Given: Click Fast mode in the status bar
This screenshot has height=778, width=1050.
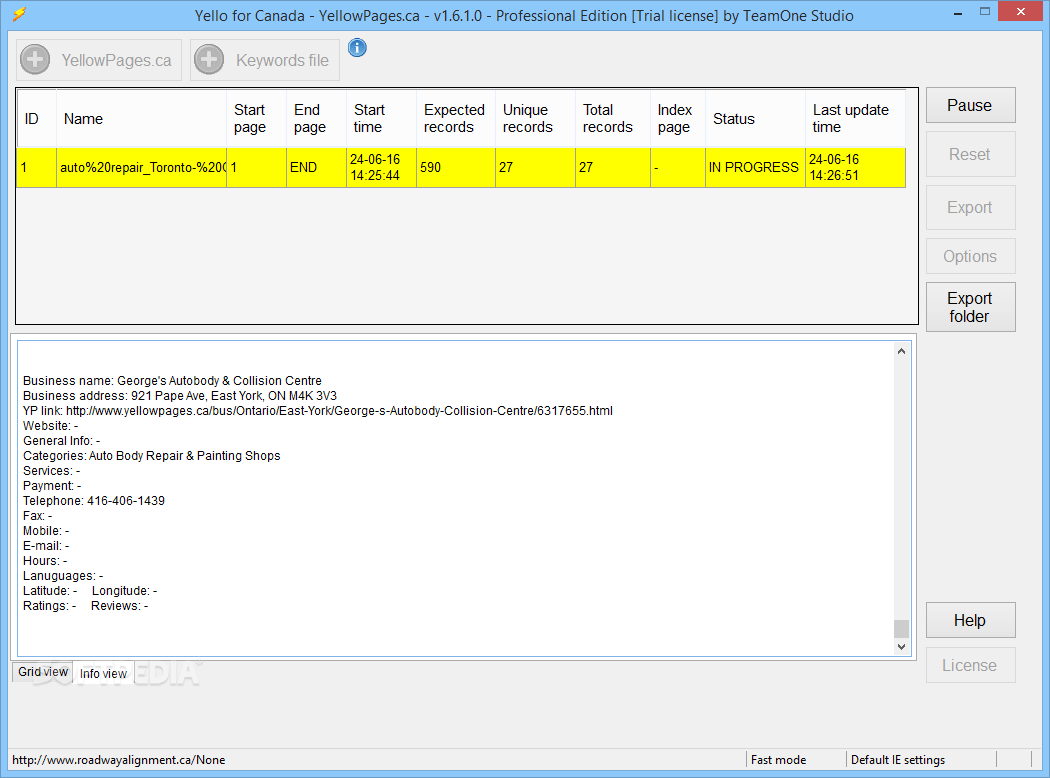Looking at the screenshot, I should coord(778,760).
